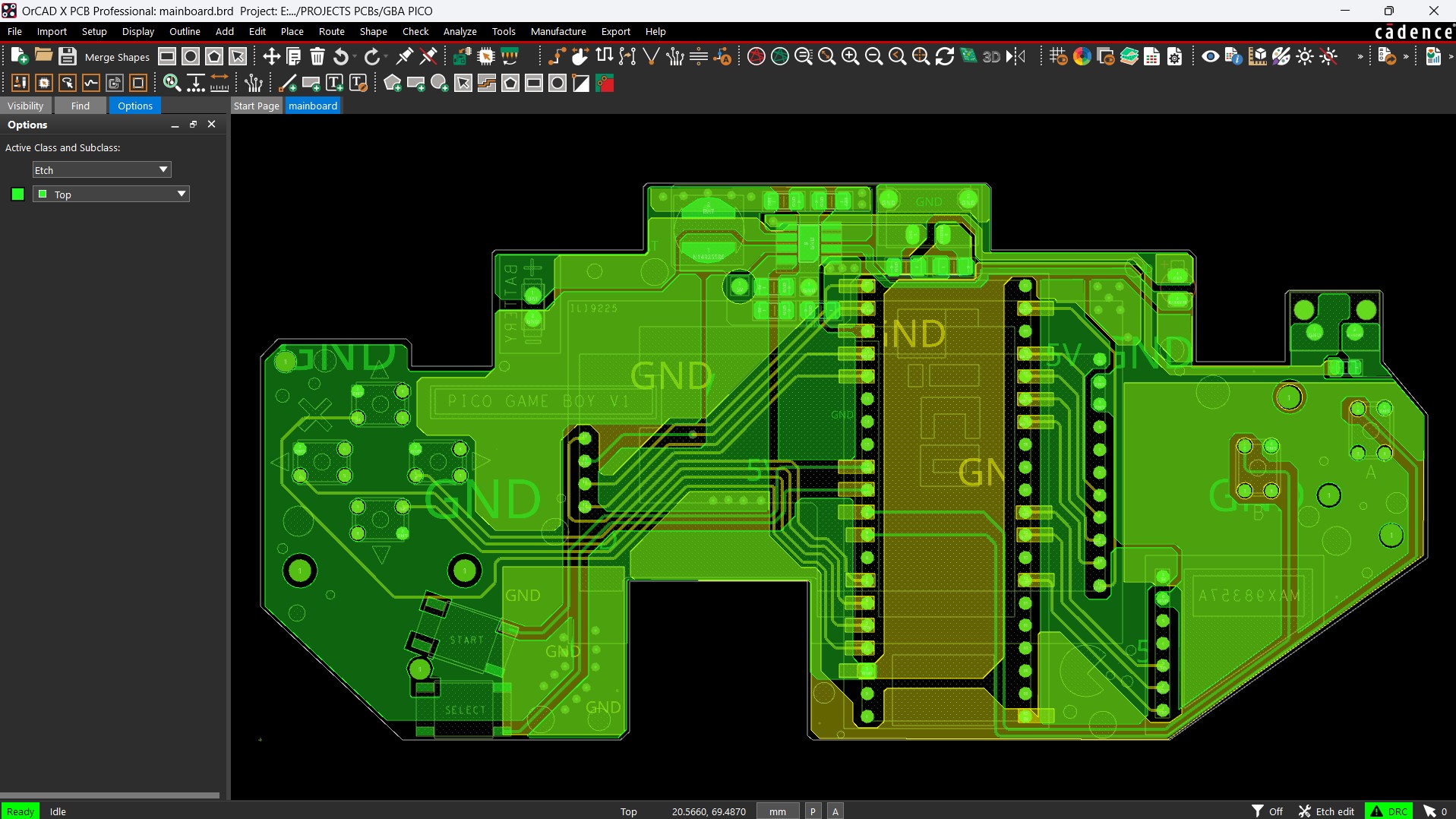Viewport: 1456px width, 819px height.
Task: Switch to the Visibility panel tab
Action: (x=26, y=106)
